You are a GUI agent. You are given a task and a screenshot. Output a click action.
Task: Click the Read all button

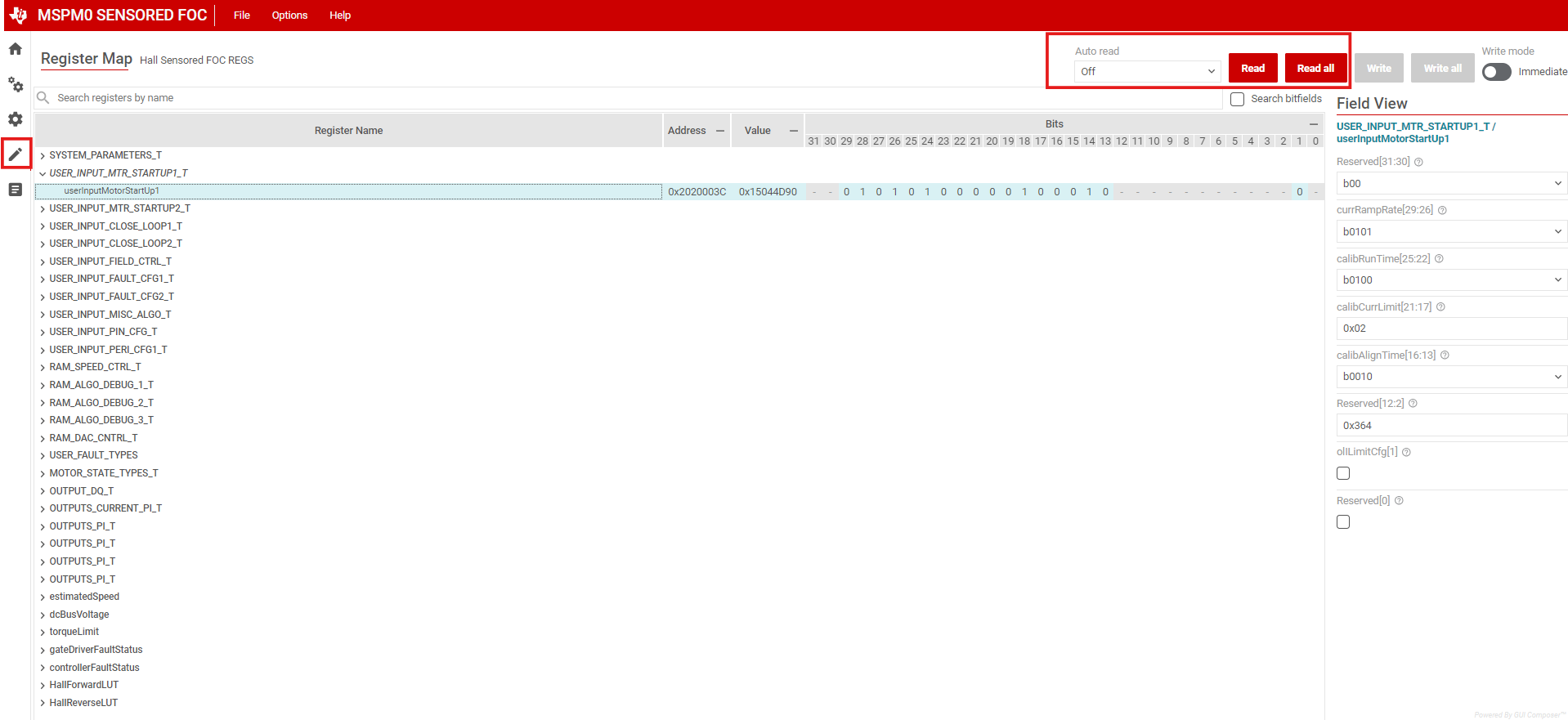(1315, 69)
